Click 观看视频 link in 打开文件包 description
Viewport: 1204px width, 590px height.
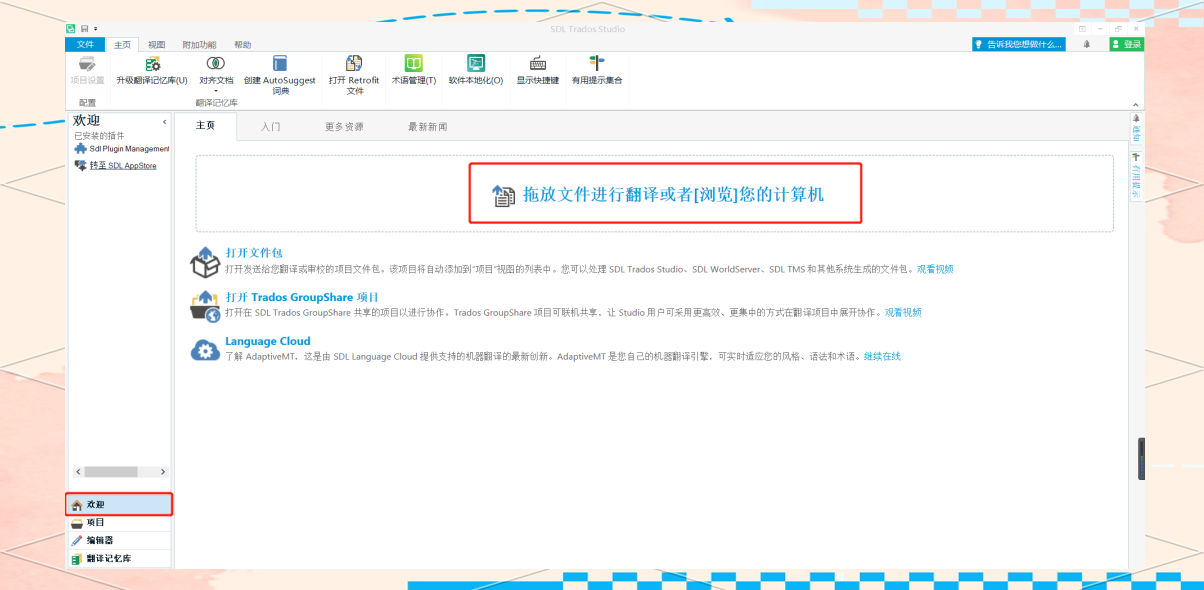point(934,269)
